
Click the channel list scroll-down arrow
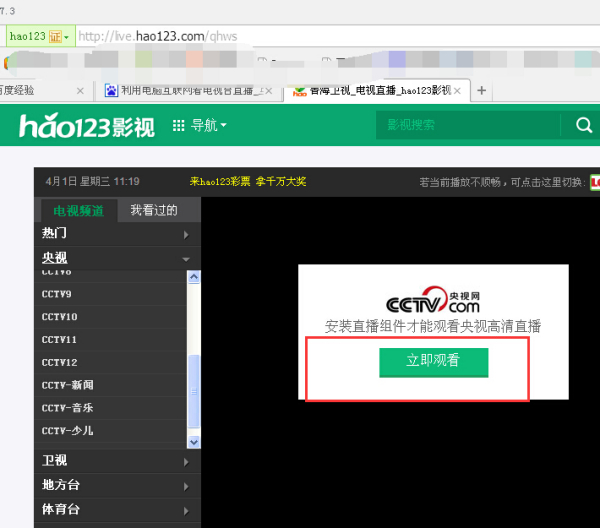194,442
